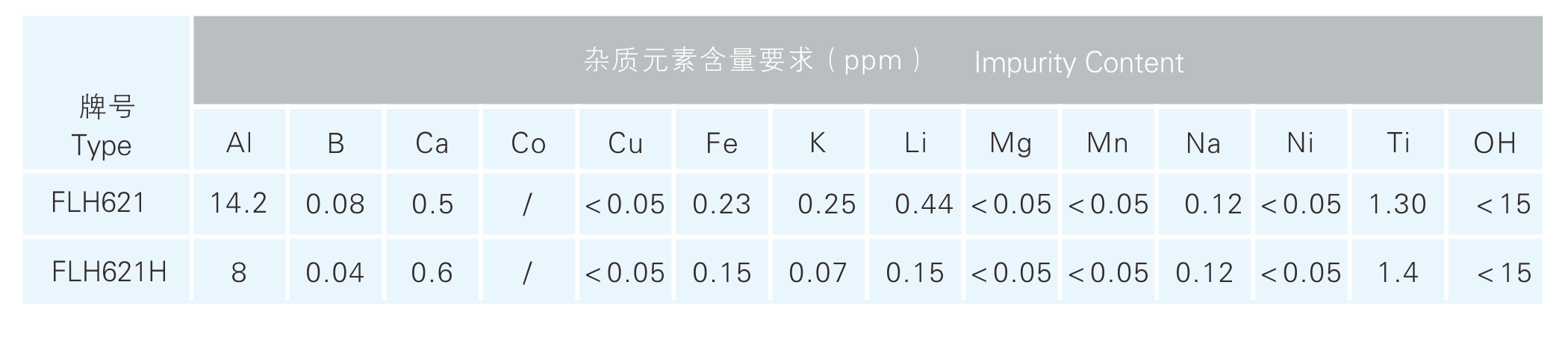Select the 0.23 Fe value cell
1568x338 pixels.
721,204
